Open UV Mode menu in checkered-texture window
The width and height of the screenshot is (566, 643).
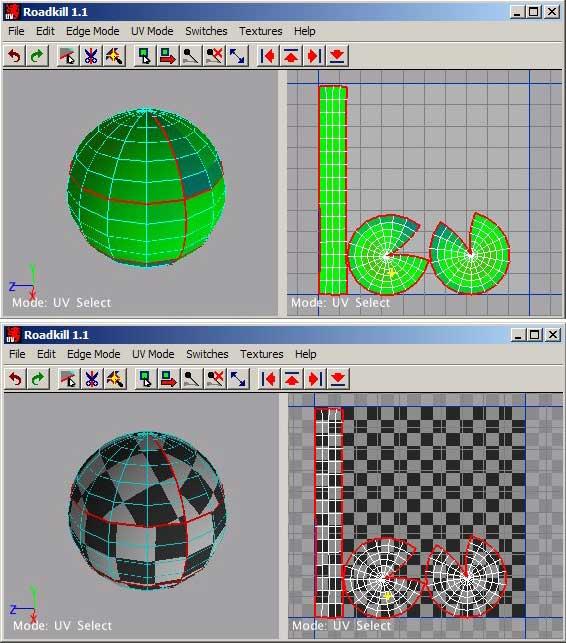(153, 354)
